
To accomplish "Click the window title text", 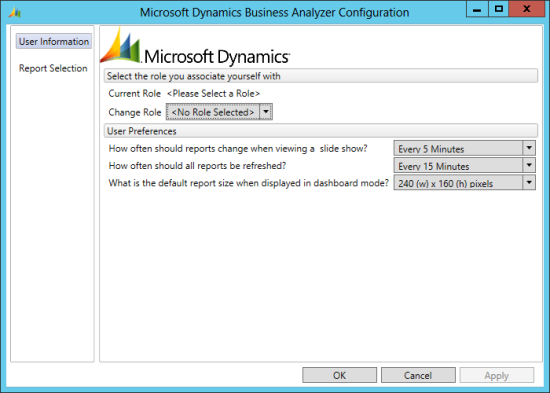I will click(x=275, y=12).
